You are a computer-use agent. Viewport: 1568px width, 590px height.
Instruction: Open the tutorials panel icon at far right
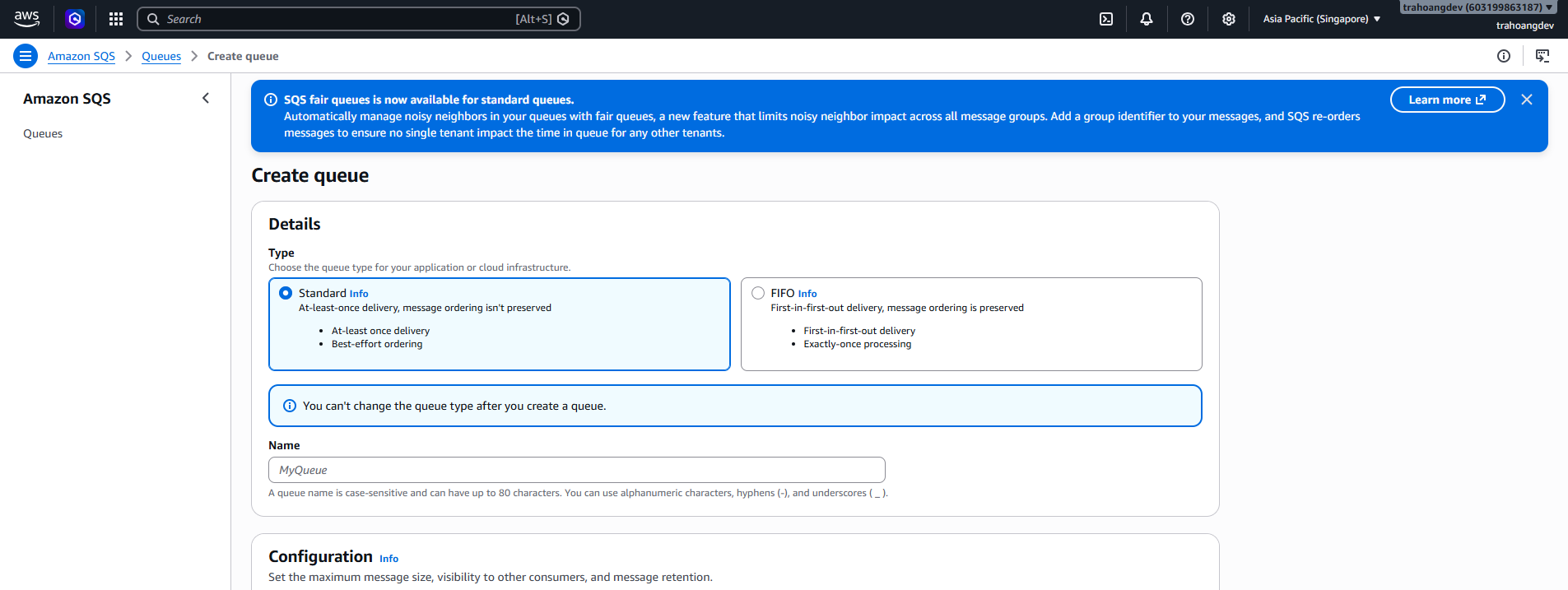[x=1542, y=56]
